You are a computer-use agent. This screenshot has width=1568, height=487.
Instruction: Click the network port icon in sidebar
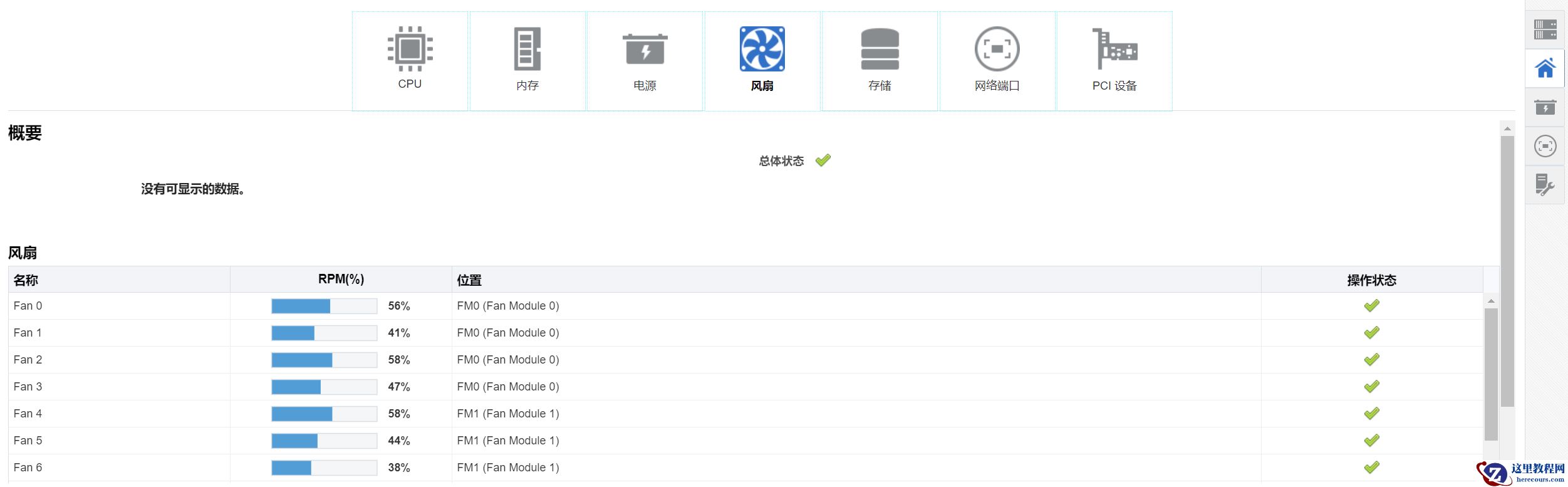pyautogui.click(x=1545, y=146)
